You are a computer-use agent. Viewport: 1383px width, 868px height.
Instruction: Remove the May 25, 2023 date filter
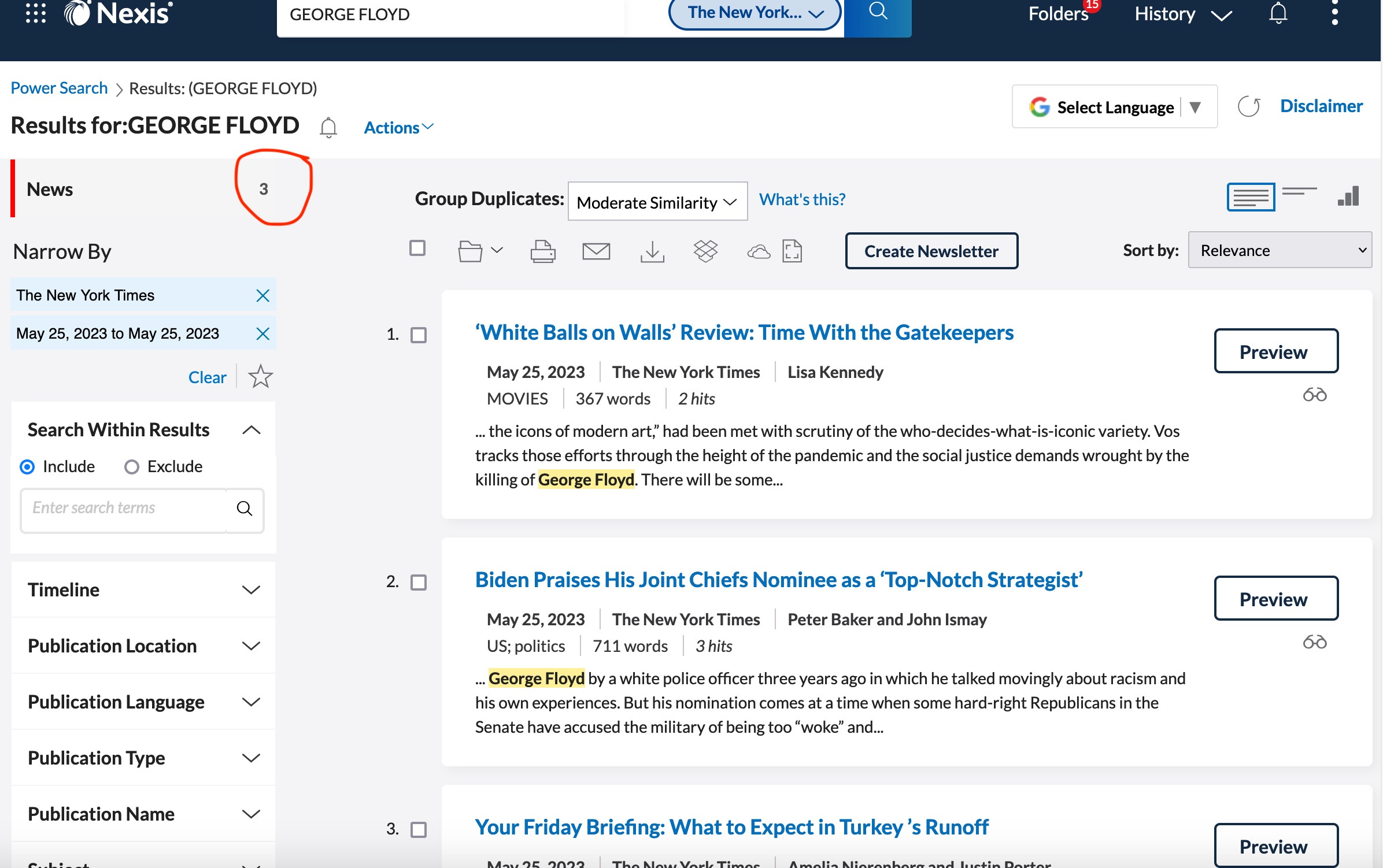[x=262, y=334]
